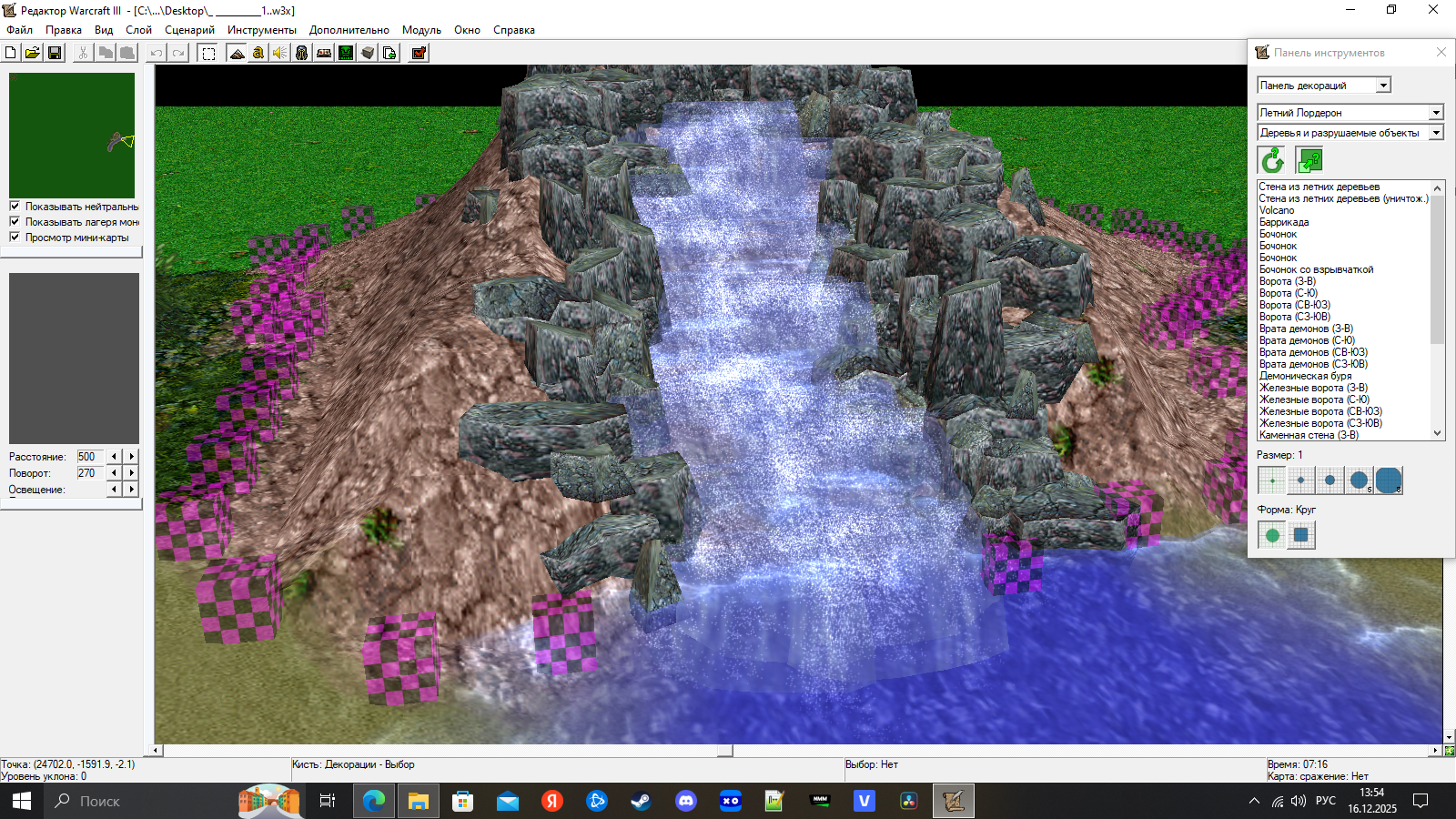Select 'Стена из летних деревьев' in the list
This screenshot has height=819, width=1456.
(x=1319, y=187)
